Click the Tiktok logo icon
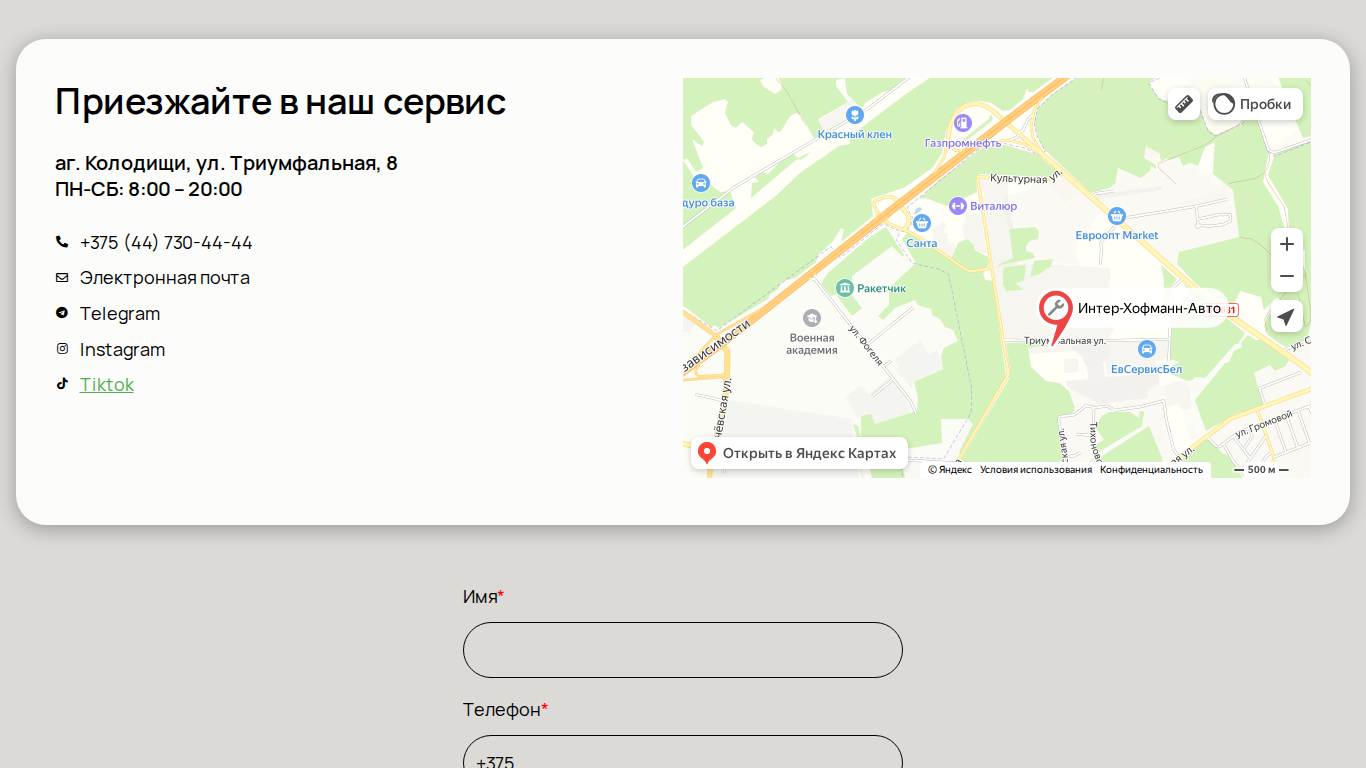The image size is (1366, 768). [62, 383]
